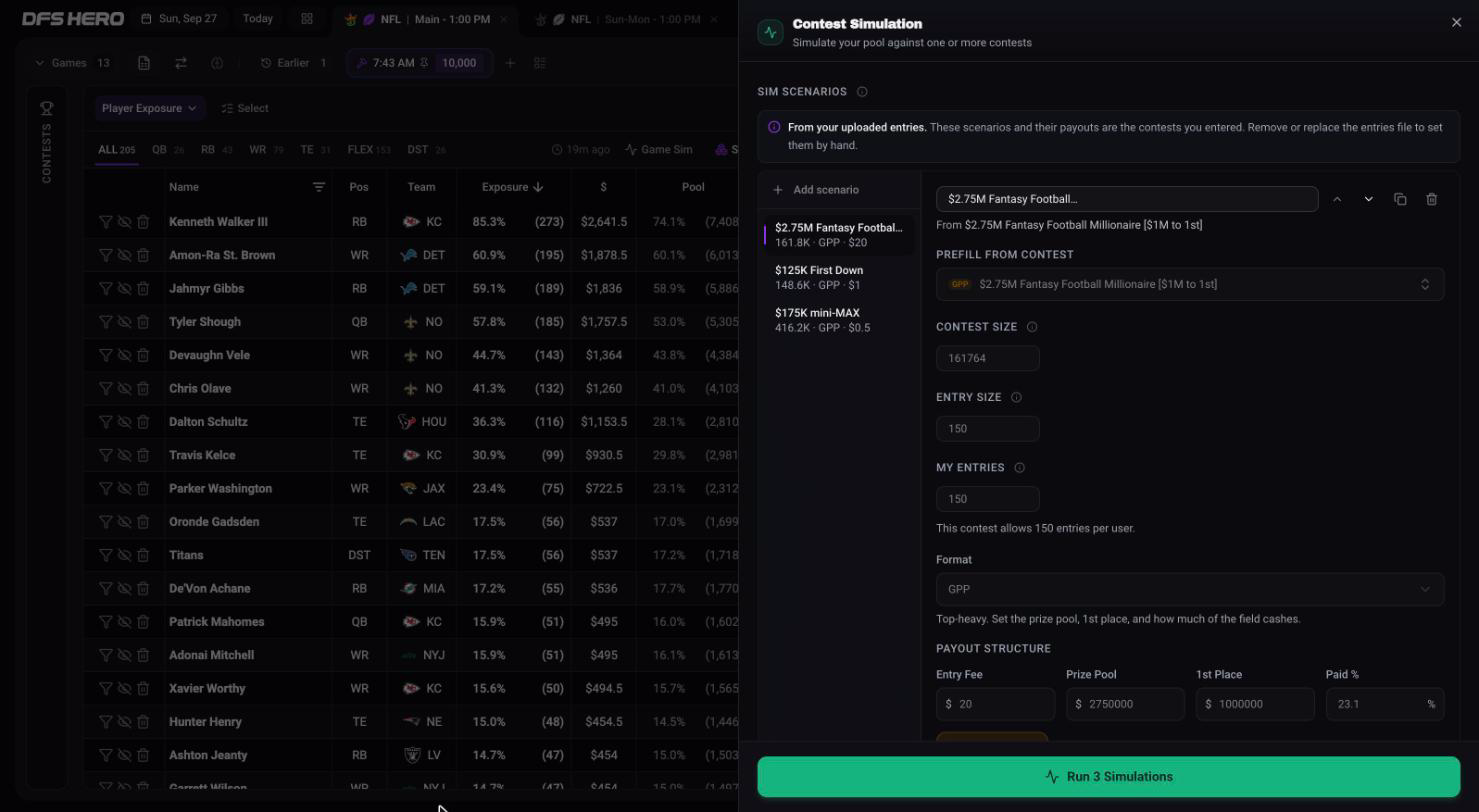Switch to TE position tab

(x=315, y=150)
